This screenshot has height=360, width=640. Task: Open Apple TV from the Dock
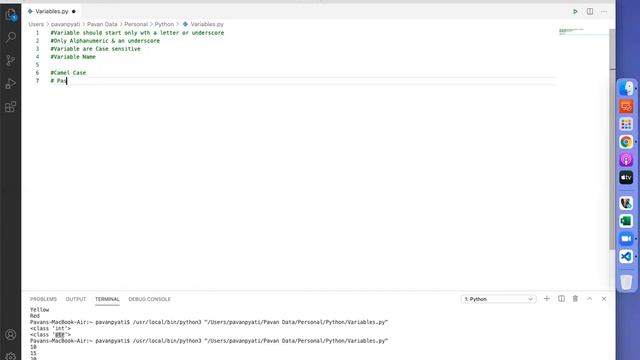[x=626, y=178]
